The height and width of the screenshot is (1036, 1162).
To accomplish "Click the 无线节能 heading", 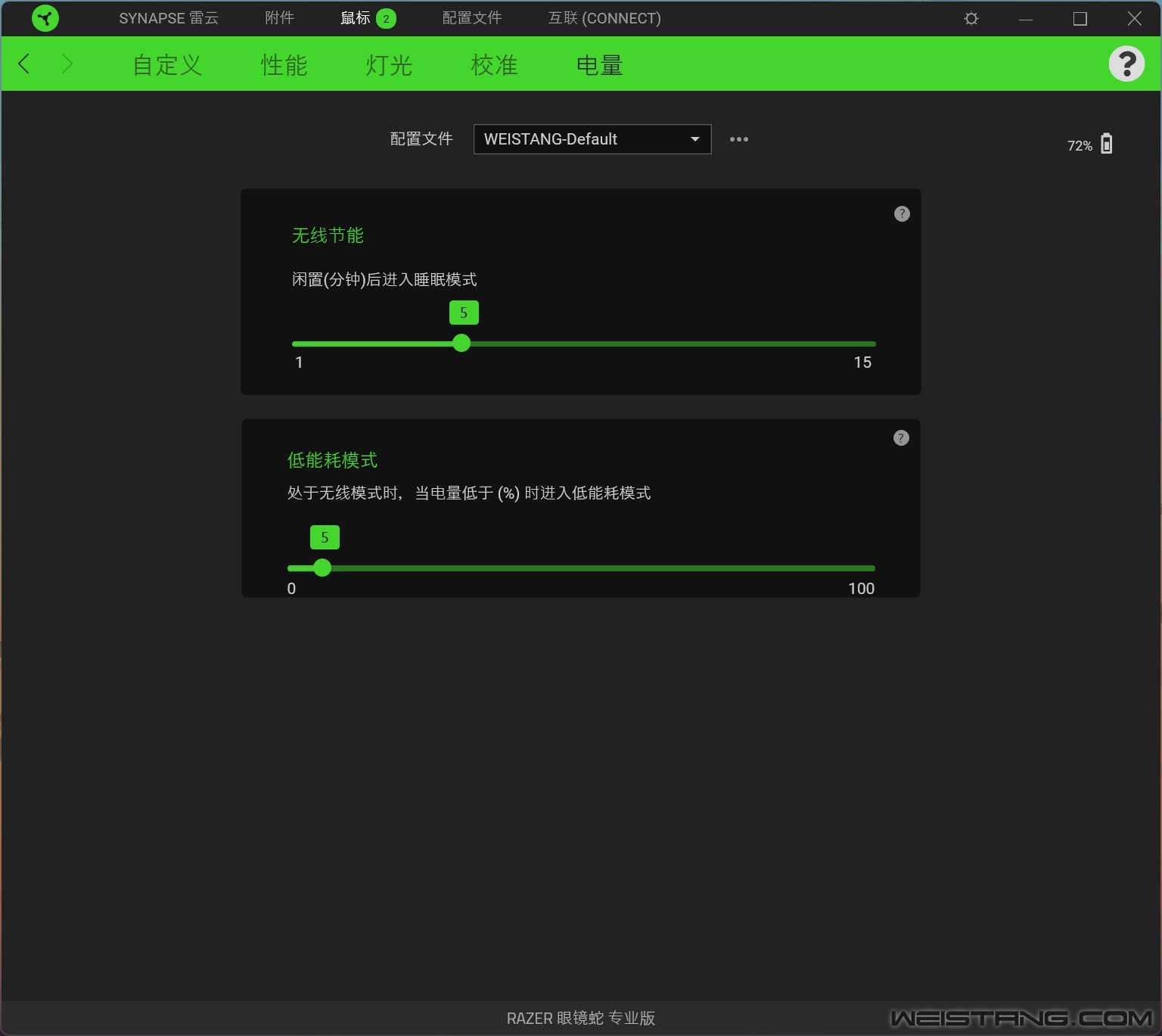I will click(328, 235).
